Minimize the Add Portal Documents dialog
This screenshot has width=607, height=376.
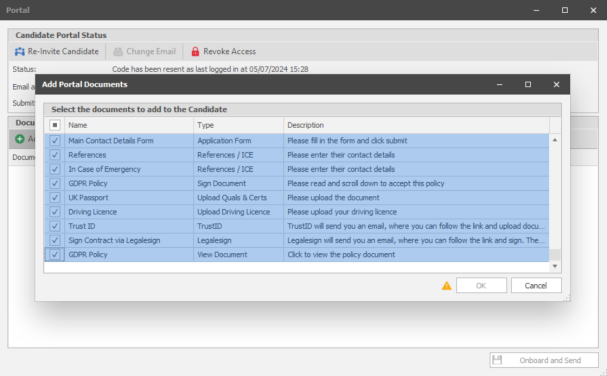pos(499,84)
